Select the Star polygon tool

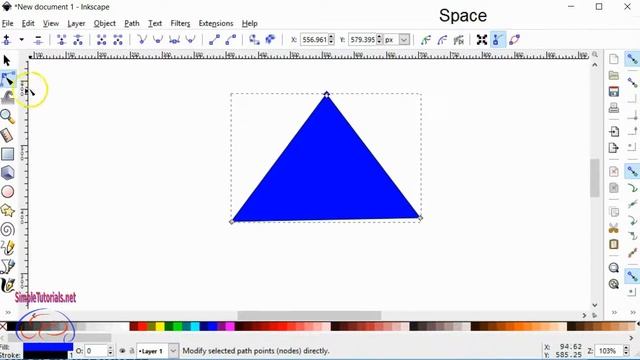(7, 210)
